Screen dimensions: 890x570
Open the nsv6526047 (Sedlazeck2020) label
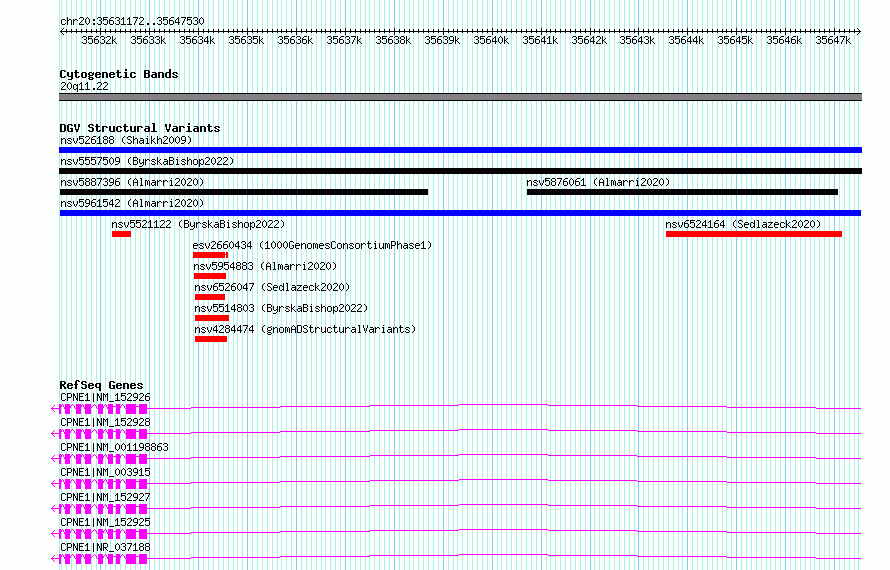coord(272,287)
